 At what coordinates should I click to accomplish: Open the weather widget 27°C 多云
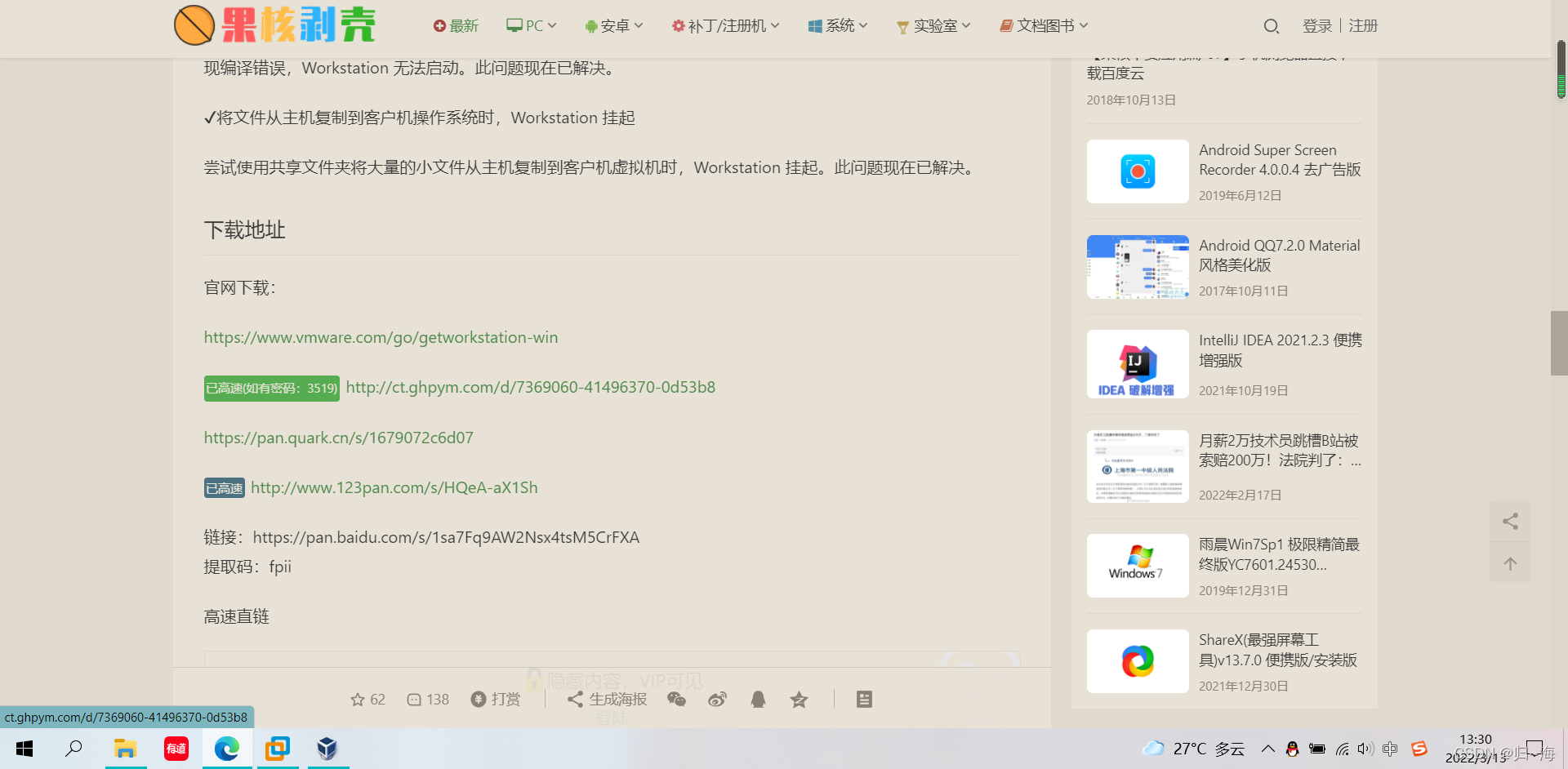(x=1194, y=749)
